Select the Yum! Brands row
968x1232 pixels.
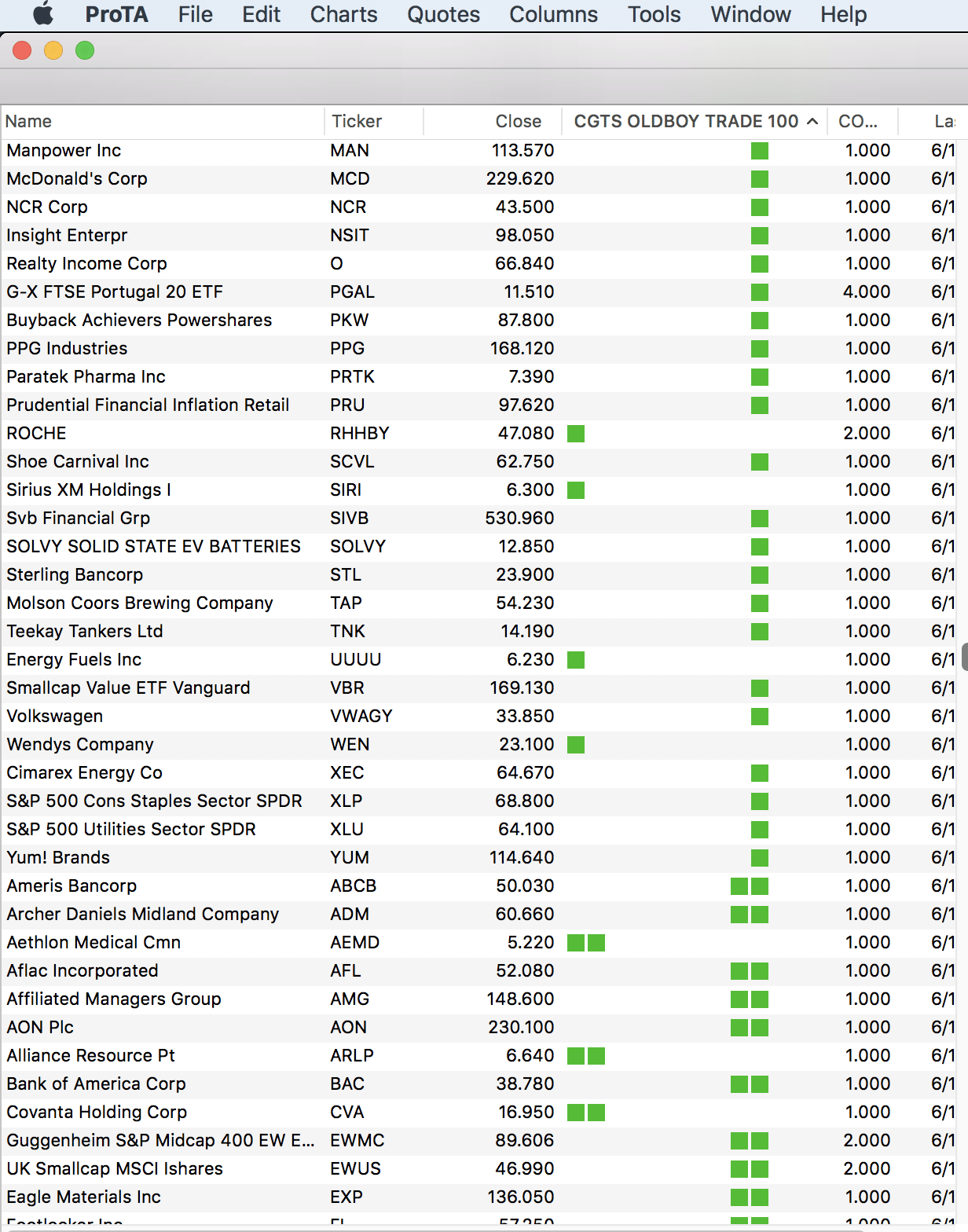click(478, 858)
